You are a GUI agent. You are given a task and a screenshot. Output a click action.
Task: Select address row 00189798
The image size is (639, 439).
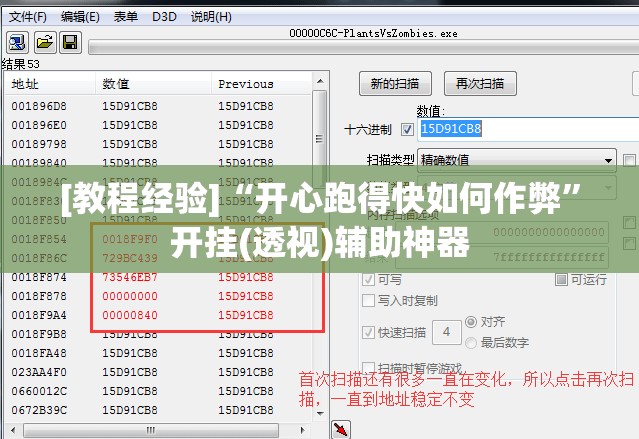tap(158, 144)
